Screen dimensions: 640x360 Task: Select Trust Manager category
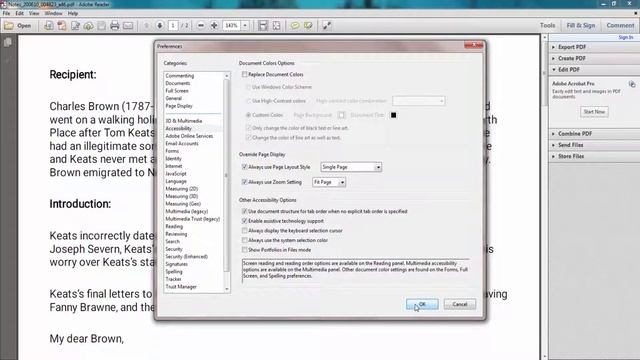pos(181,287)
